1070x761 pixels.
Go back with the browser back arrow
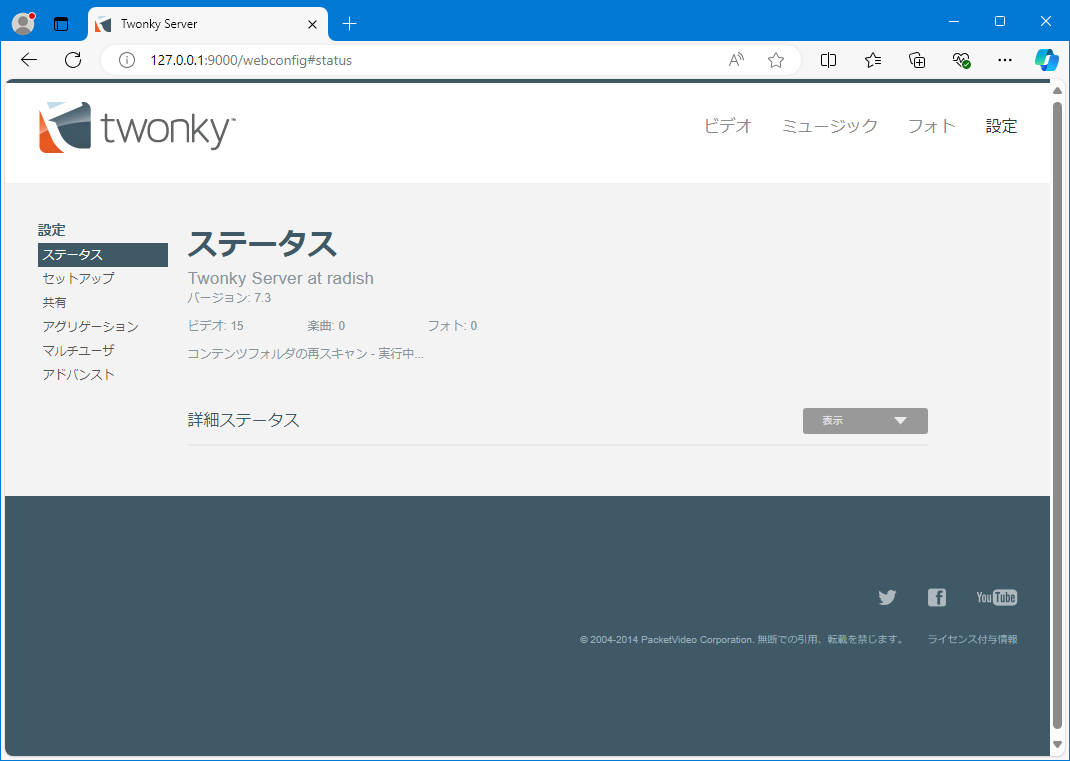click(29, 60)
